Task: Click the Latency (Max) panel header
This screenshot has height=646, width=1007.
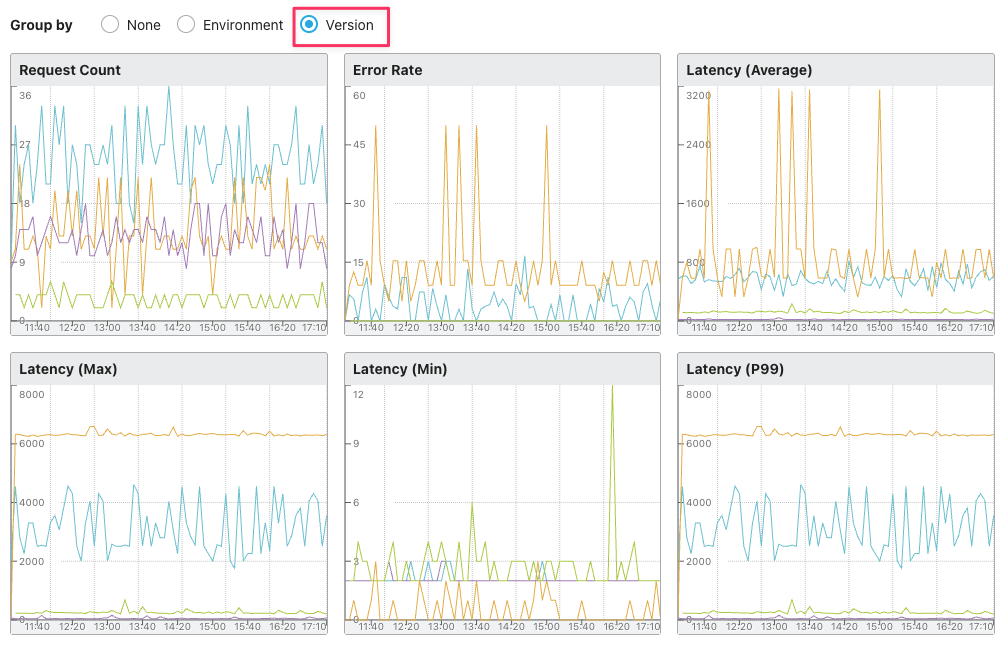Action: pos(169,369)
